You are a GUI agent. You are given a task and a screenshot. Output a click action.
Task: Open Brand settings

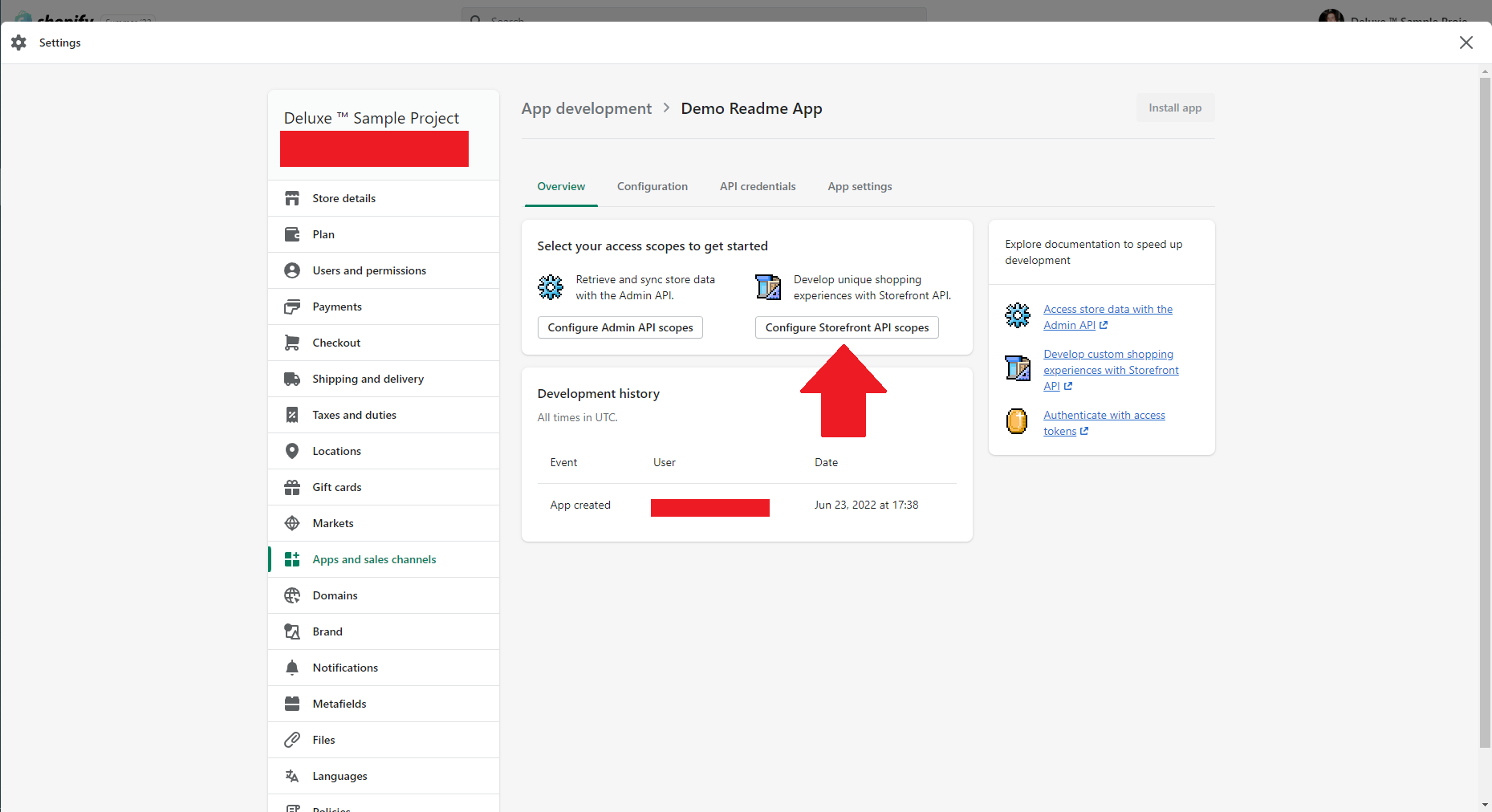(384, 631)
